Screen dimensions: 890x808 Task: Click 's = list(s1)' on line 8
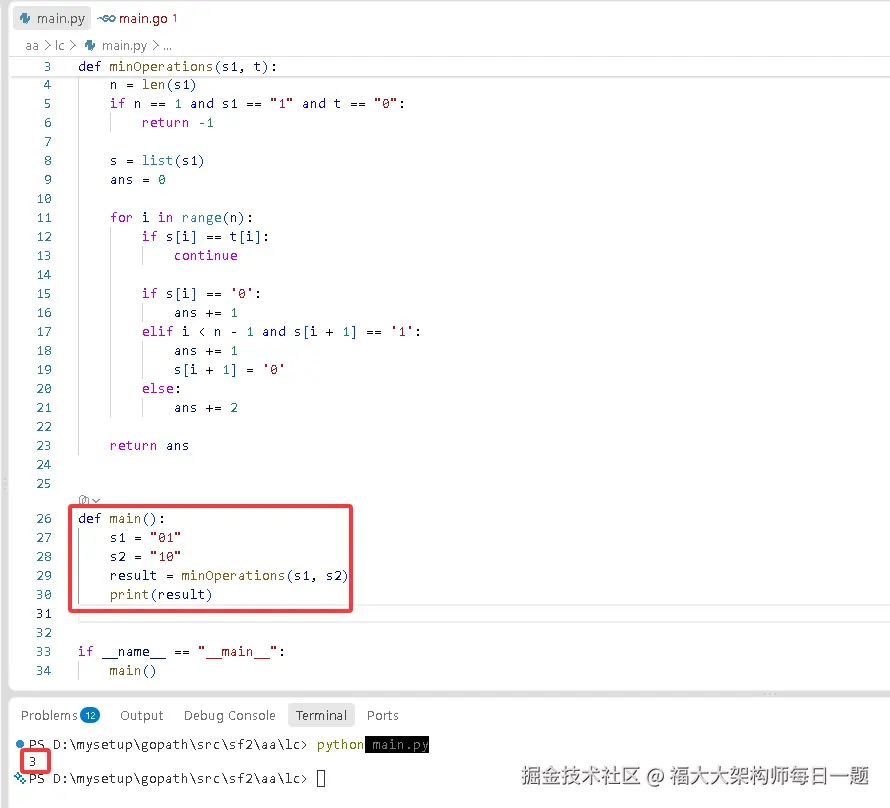pyautogui.click(x=157, y=161)
